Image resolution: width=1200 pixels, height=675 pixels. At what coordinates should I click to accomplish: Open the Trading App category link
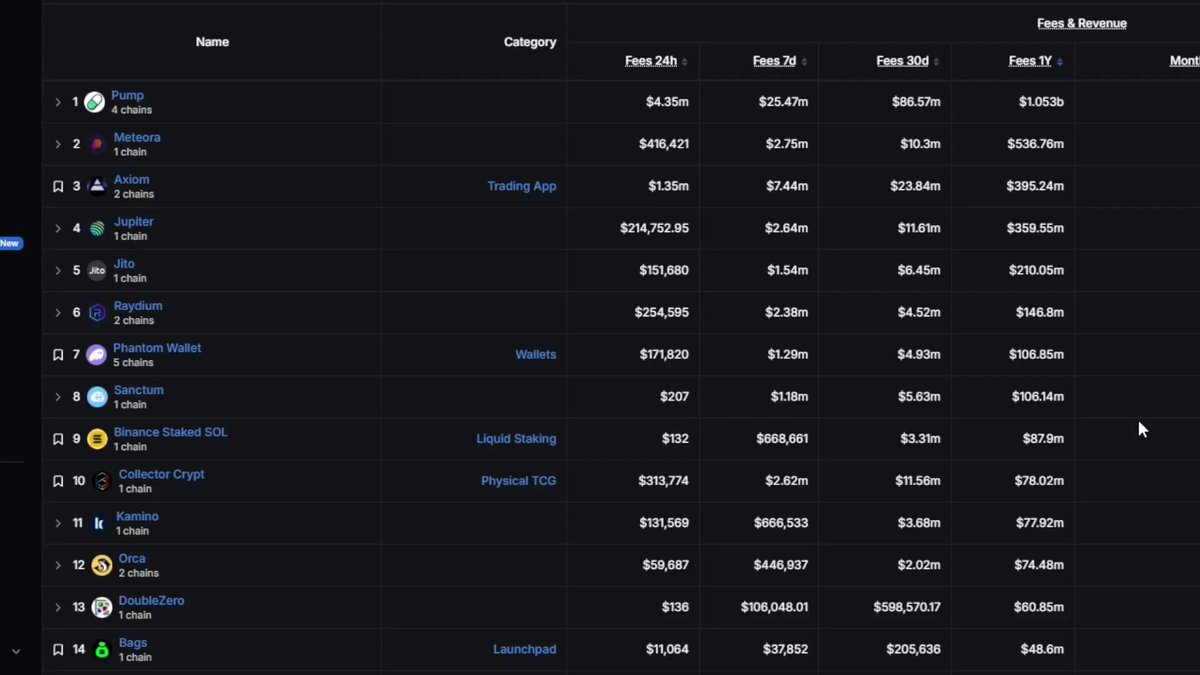point(522,186)
